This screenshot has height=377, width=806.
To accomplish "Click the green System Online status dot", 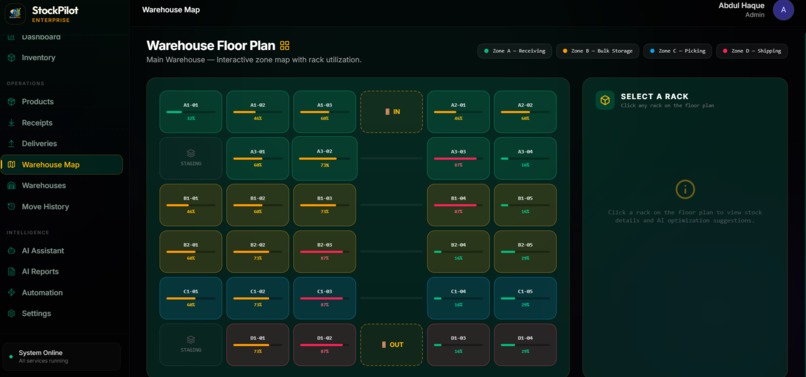I will [11, 357].
